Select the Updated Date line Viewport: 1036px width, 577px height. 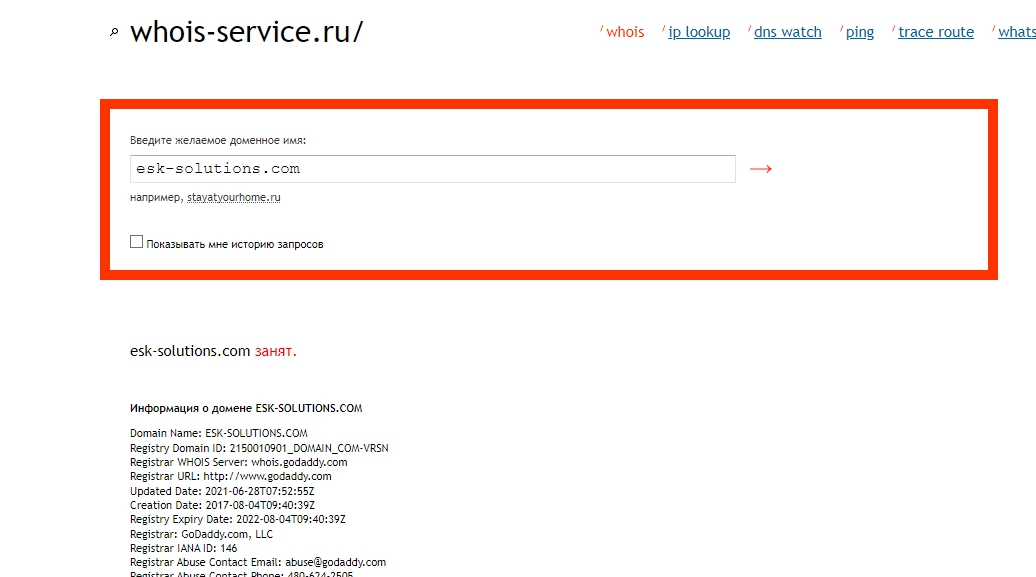222,491
